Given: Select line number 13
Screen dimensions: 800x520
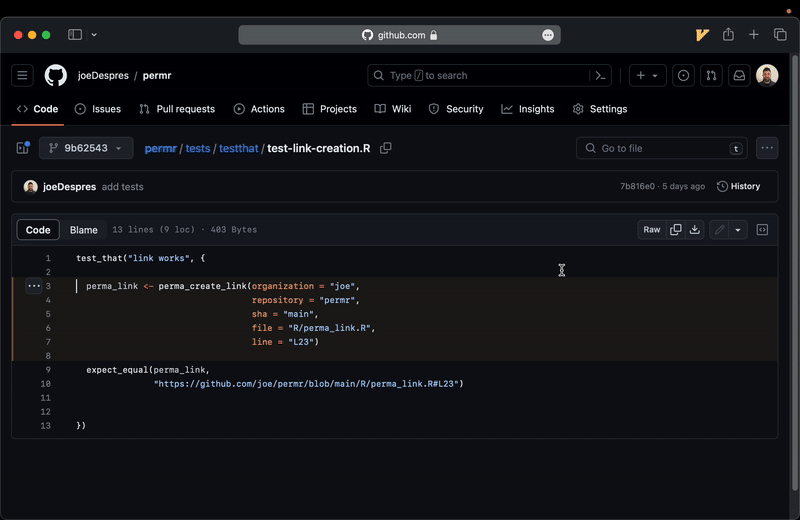Looking at the screenshot, I should [45, 426].
